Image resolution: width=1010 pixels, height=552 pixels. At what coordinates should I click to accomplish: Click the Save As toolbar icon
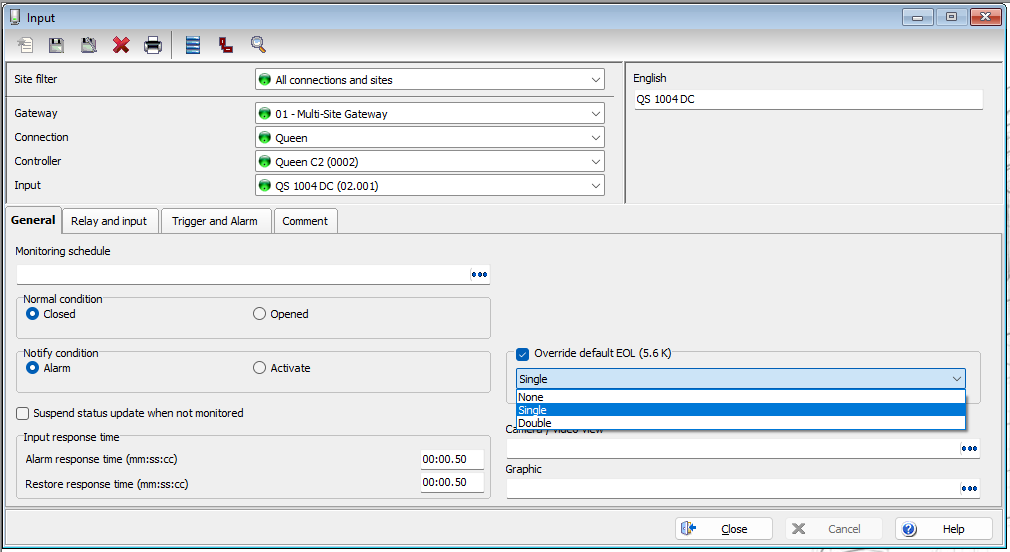[89, 45]
